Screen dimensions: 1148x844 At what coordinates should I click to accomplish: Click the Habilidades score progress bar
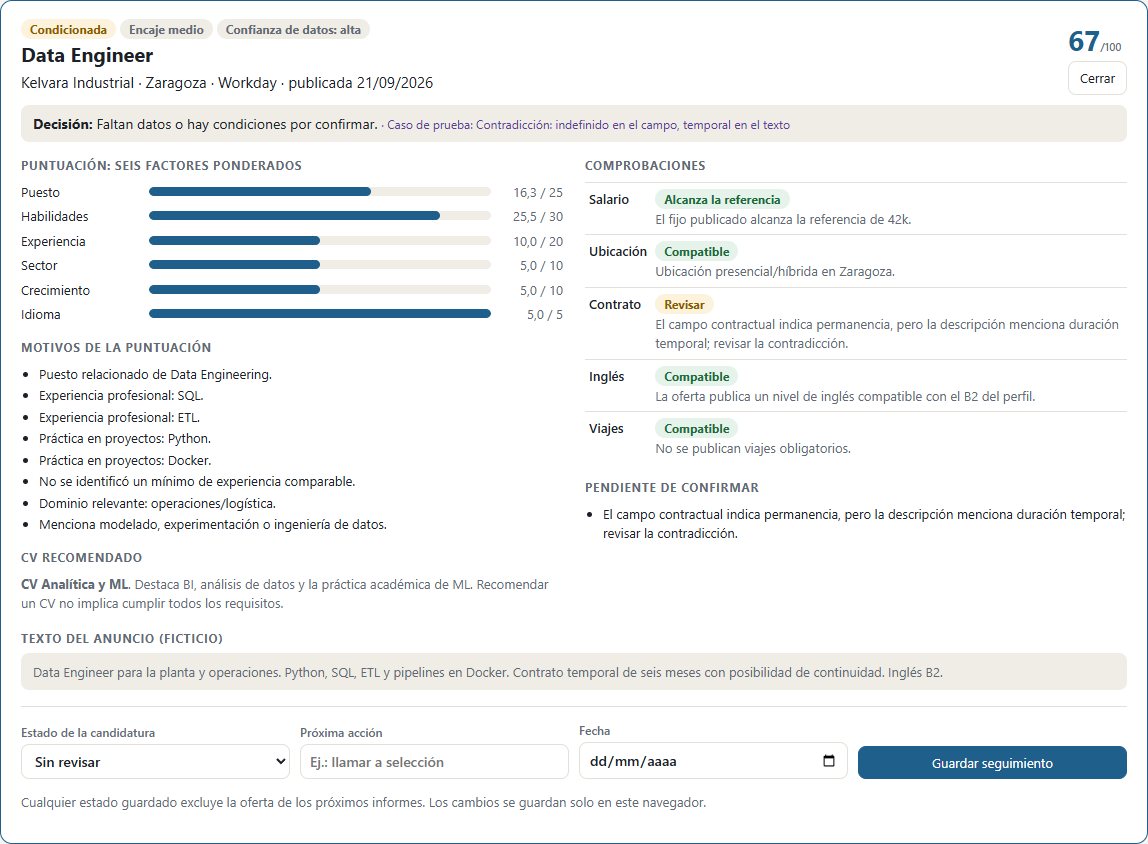pyautogui.click(x=320, y=216)
